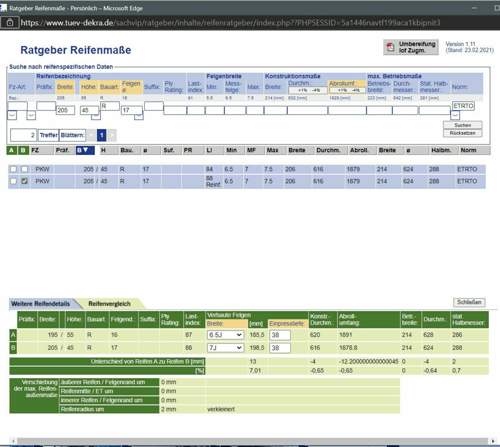
Task: Click Abrollumfang value '1891' for tire A
Action: [x=345, y=335]
